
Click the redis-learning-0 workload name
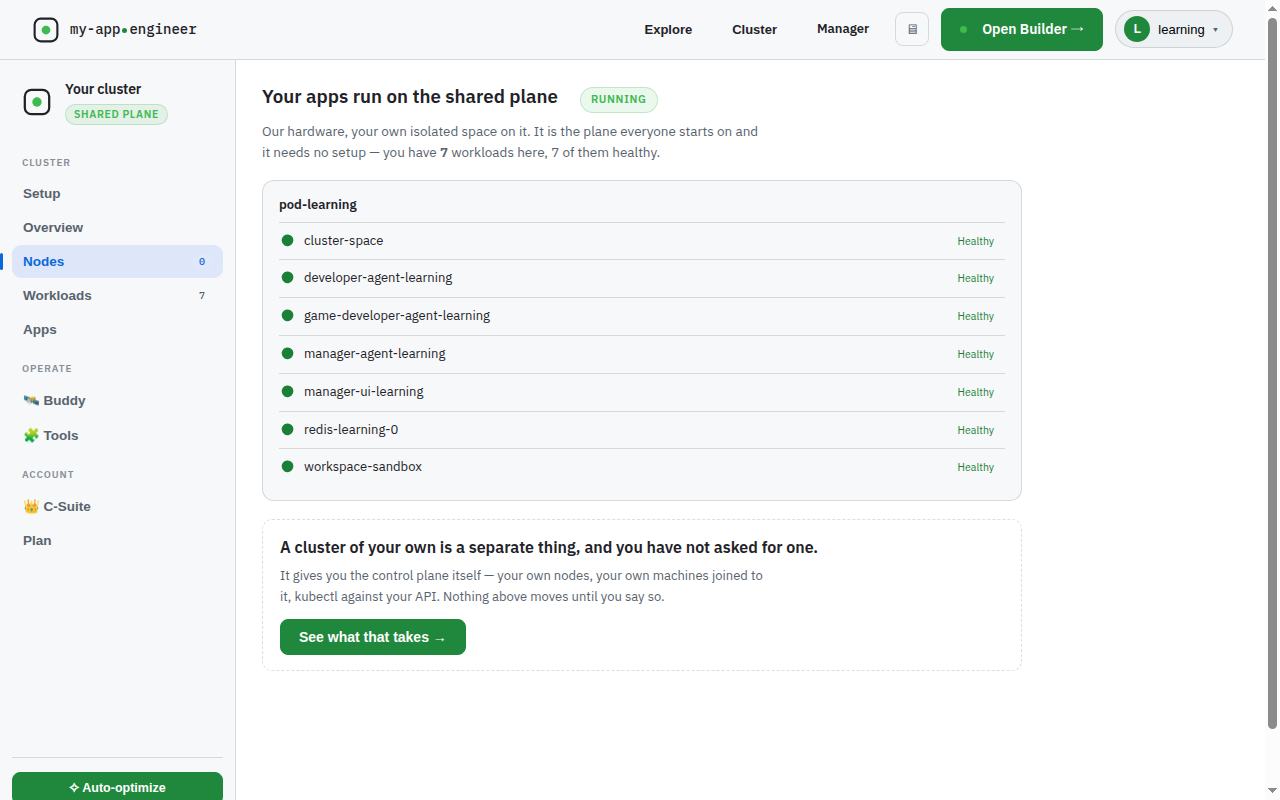pos(351,429)
